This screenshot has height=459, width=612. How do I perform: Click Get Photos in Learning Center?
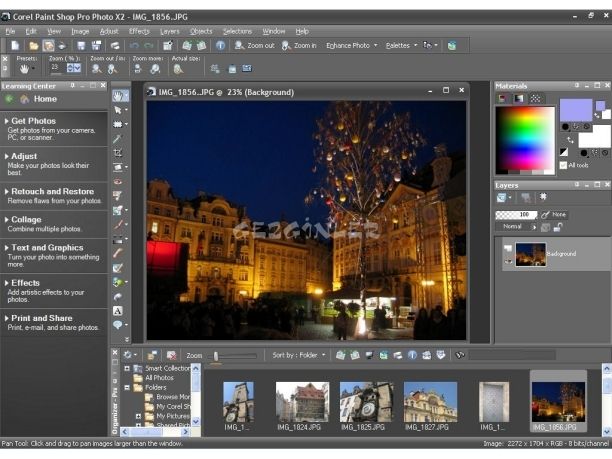[33, 121]
